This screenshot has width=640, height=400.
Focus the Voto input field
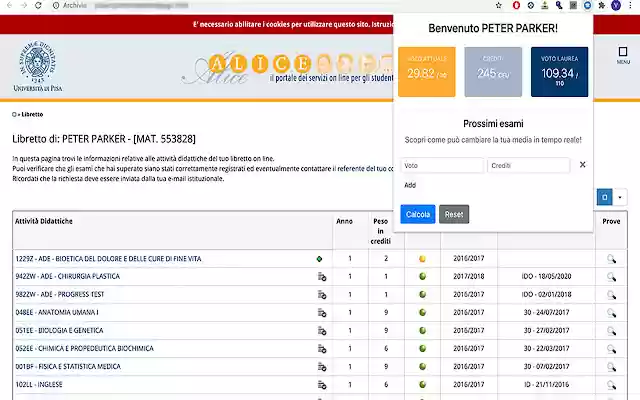(x=442, y=165)
